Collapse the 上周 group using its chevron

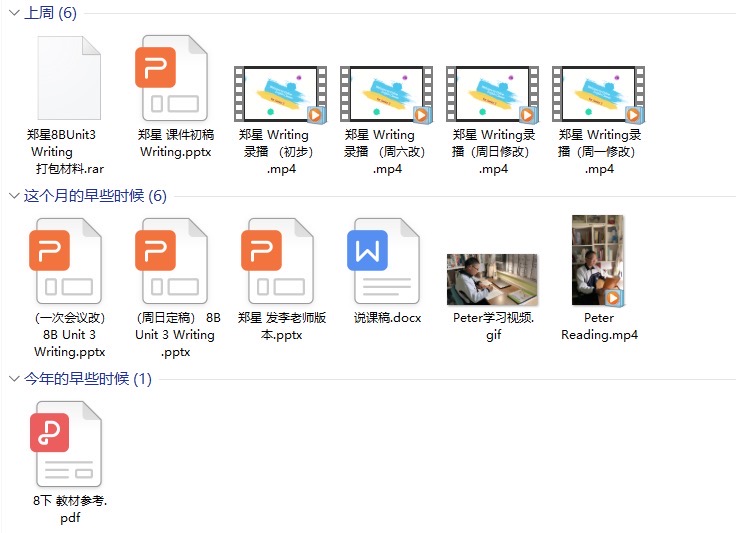[14, 13]
